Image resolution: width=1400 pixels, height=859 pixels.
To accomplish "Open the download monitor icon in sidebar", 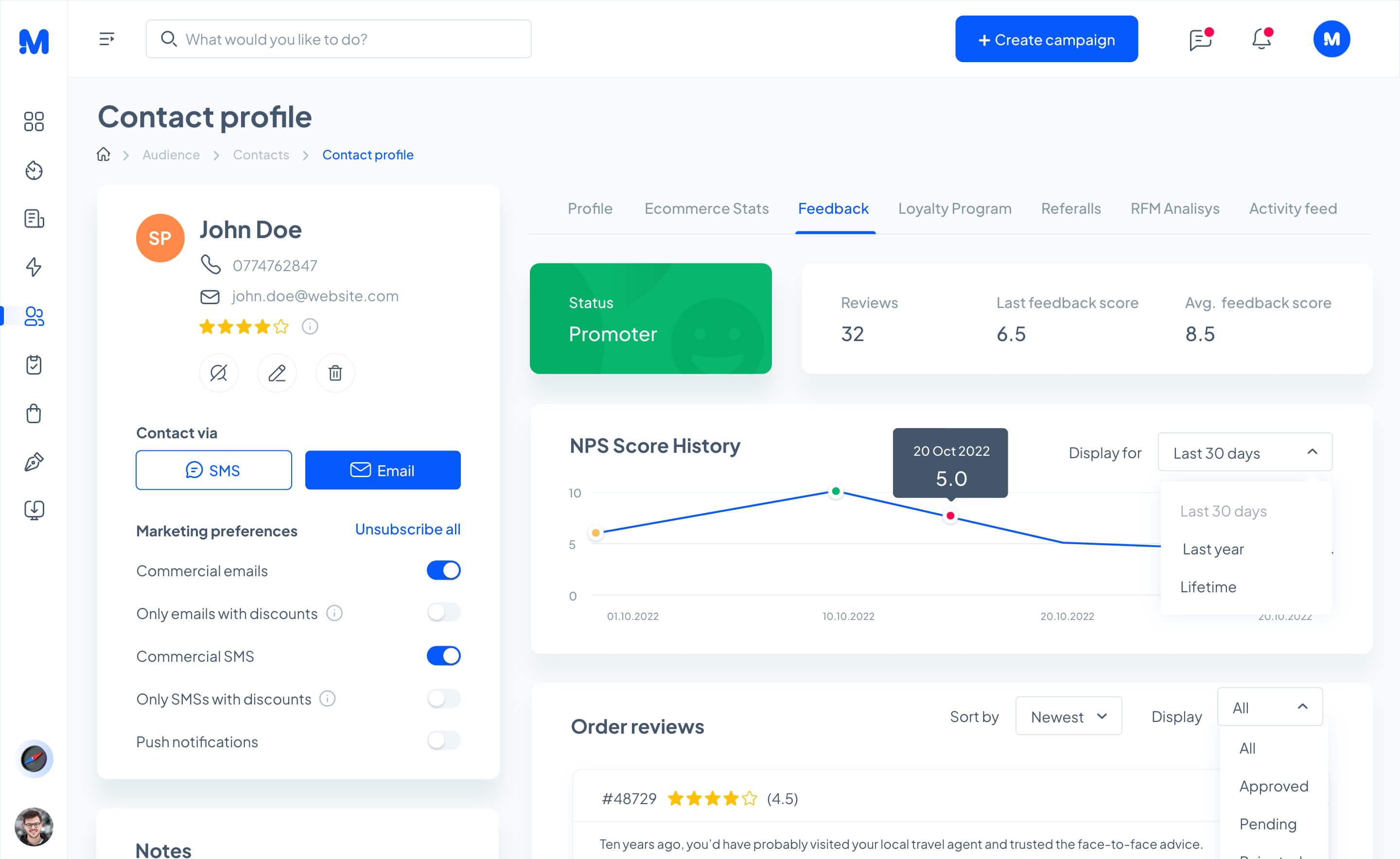I will pos(34,510).
